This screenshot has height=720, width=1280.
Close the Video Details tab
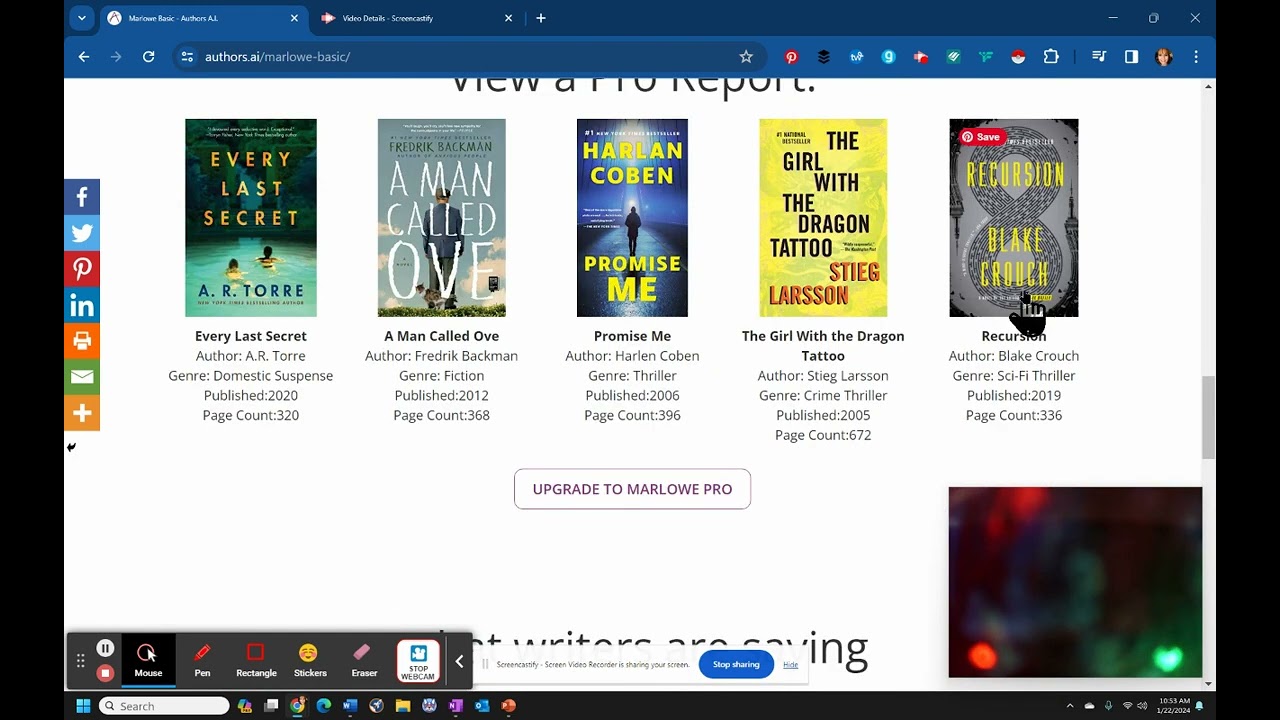[x=508, y=18]
